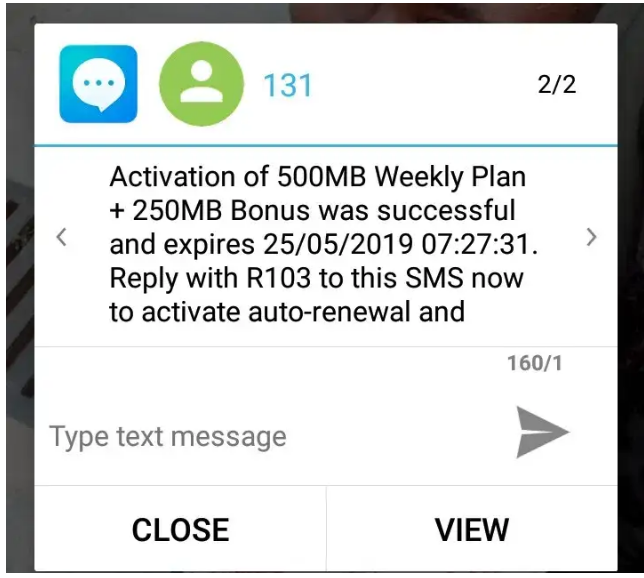Click the left arrow beside the message text
644x578 pixels.
pyautogui.click(x=62, y=237)
